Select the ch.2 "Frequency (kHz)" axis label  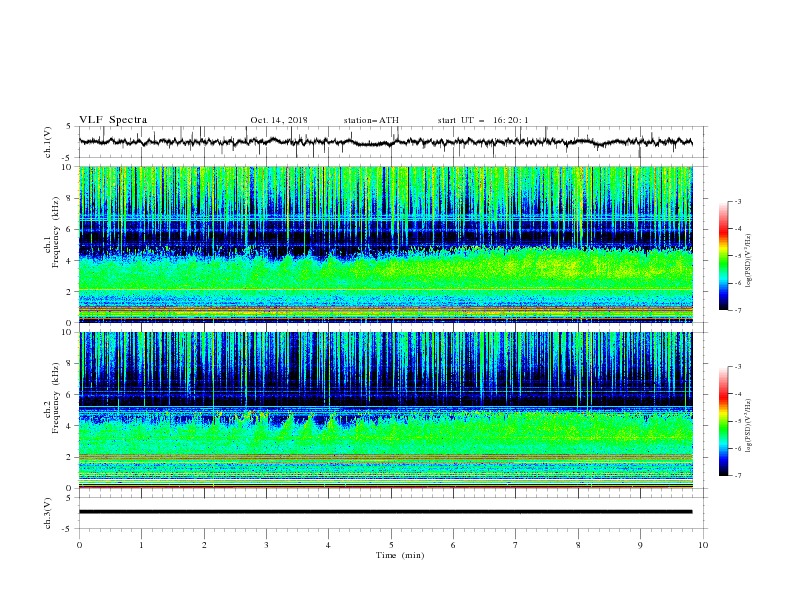click(56, 397)
